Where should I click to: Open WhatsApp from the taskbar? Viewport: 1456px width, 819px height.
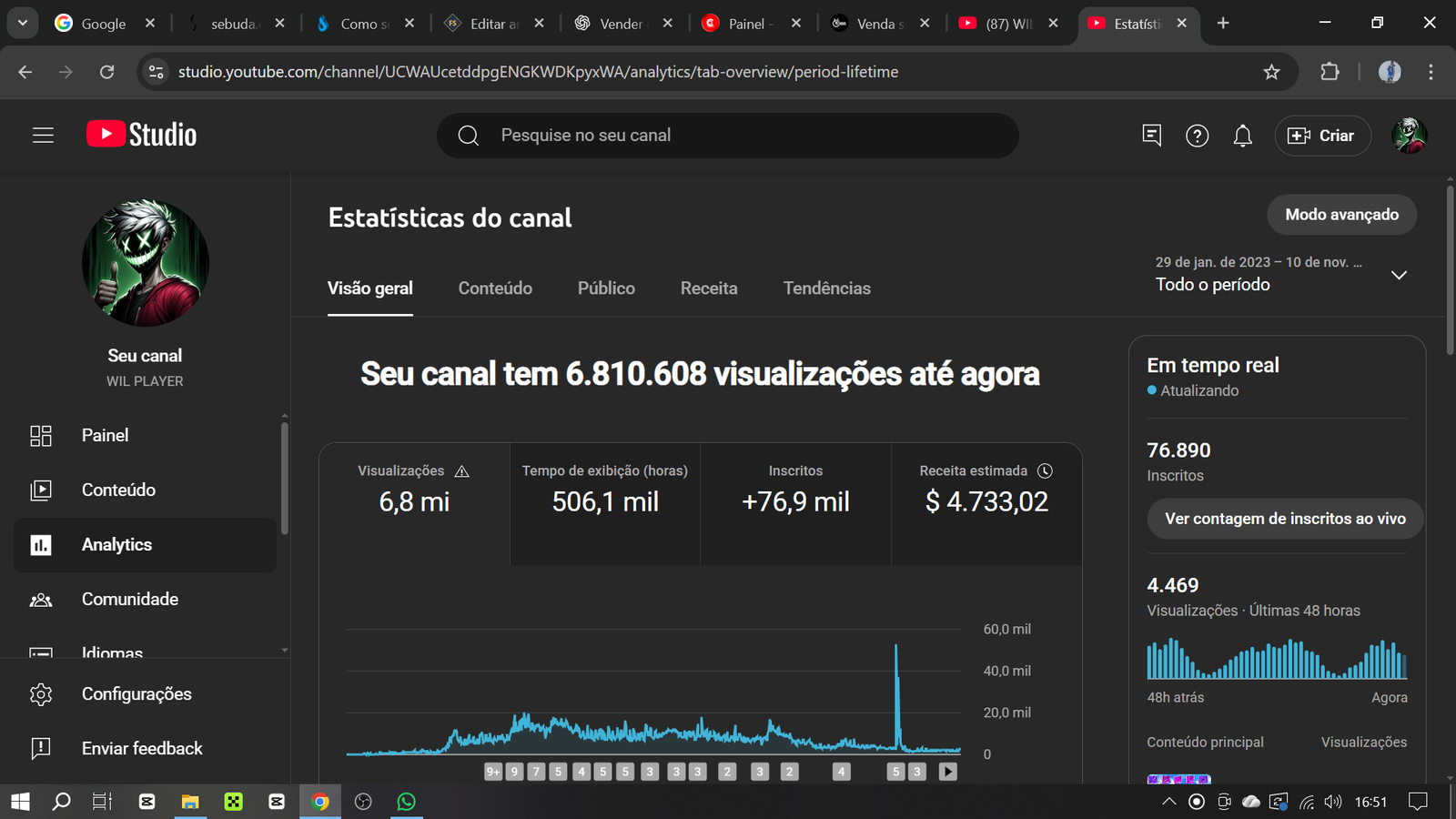[x=407, y=801]
